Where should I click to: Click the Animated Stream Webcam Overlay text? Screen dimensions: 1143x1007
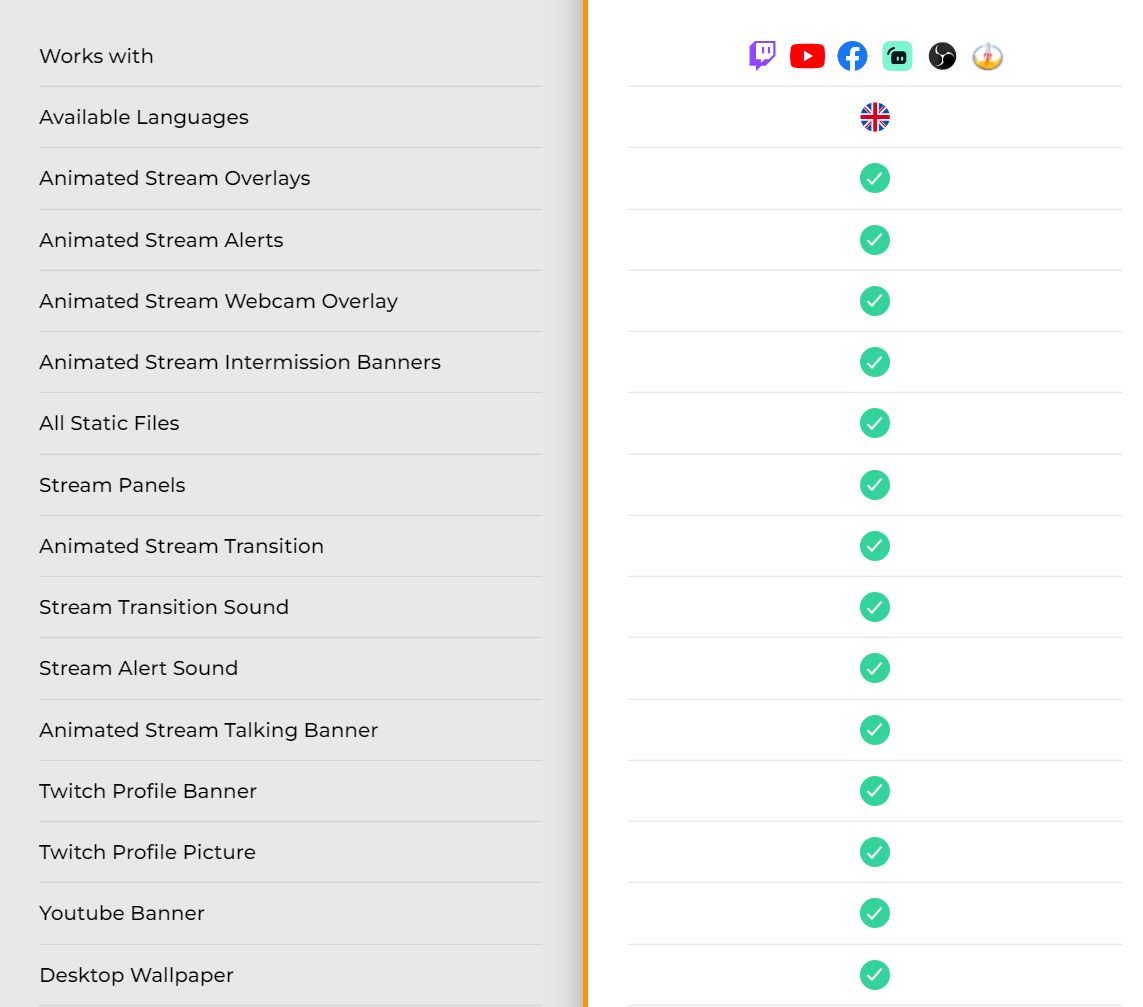tap(218, 301)
